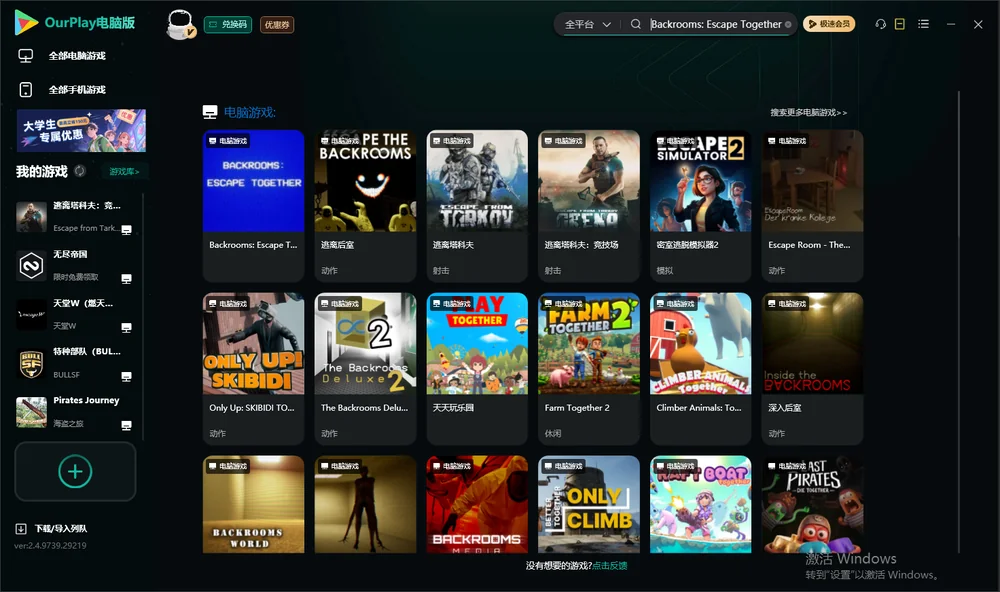The width and height of the screenshot is (1000, 592).
Task: Click the 电脑游戏 section monitor icon
Action: click(210, 112)
